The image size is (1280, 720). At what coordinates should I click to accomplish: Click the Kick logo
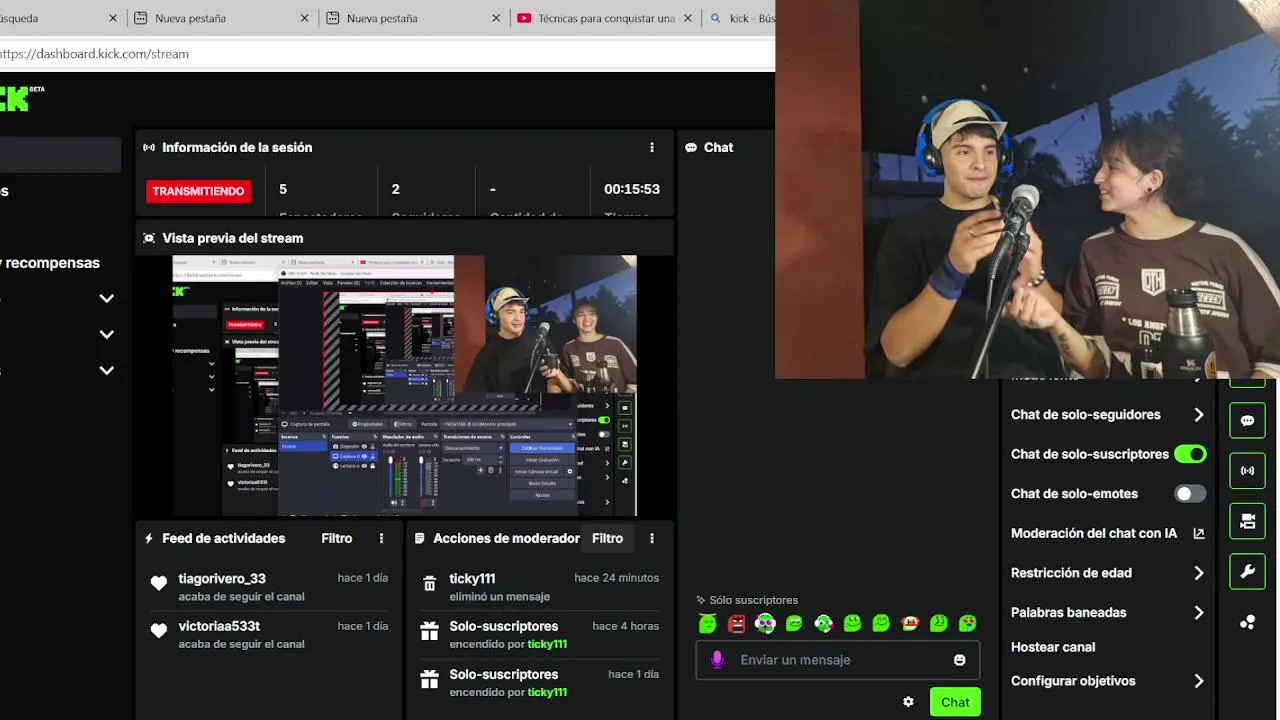[x=17, y=97]
